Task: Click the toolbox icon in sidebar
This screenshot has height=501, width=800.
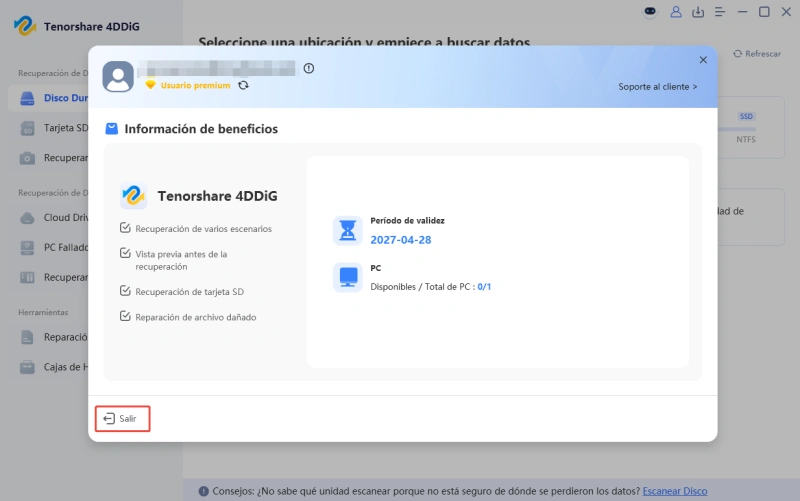Action: point(27,367)
